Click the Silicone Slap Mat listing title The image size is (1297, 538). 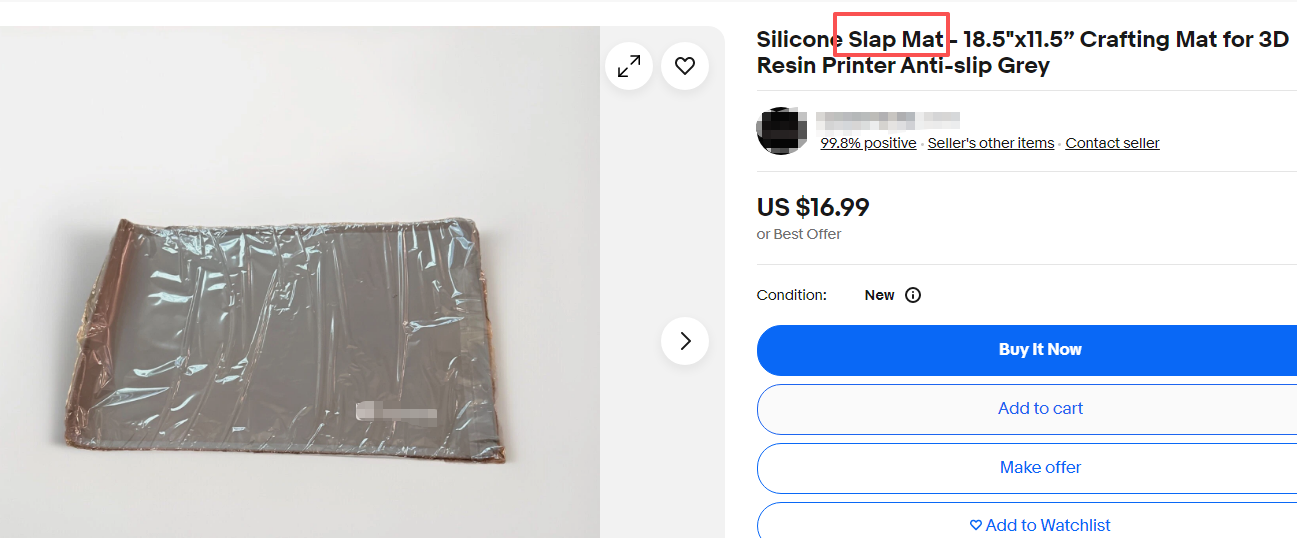[x=1020, y=53]
